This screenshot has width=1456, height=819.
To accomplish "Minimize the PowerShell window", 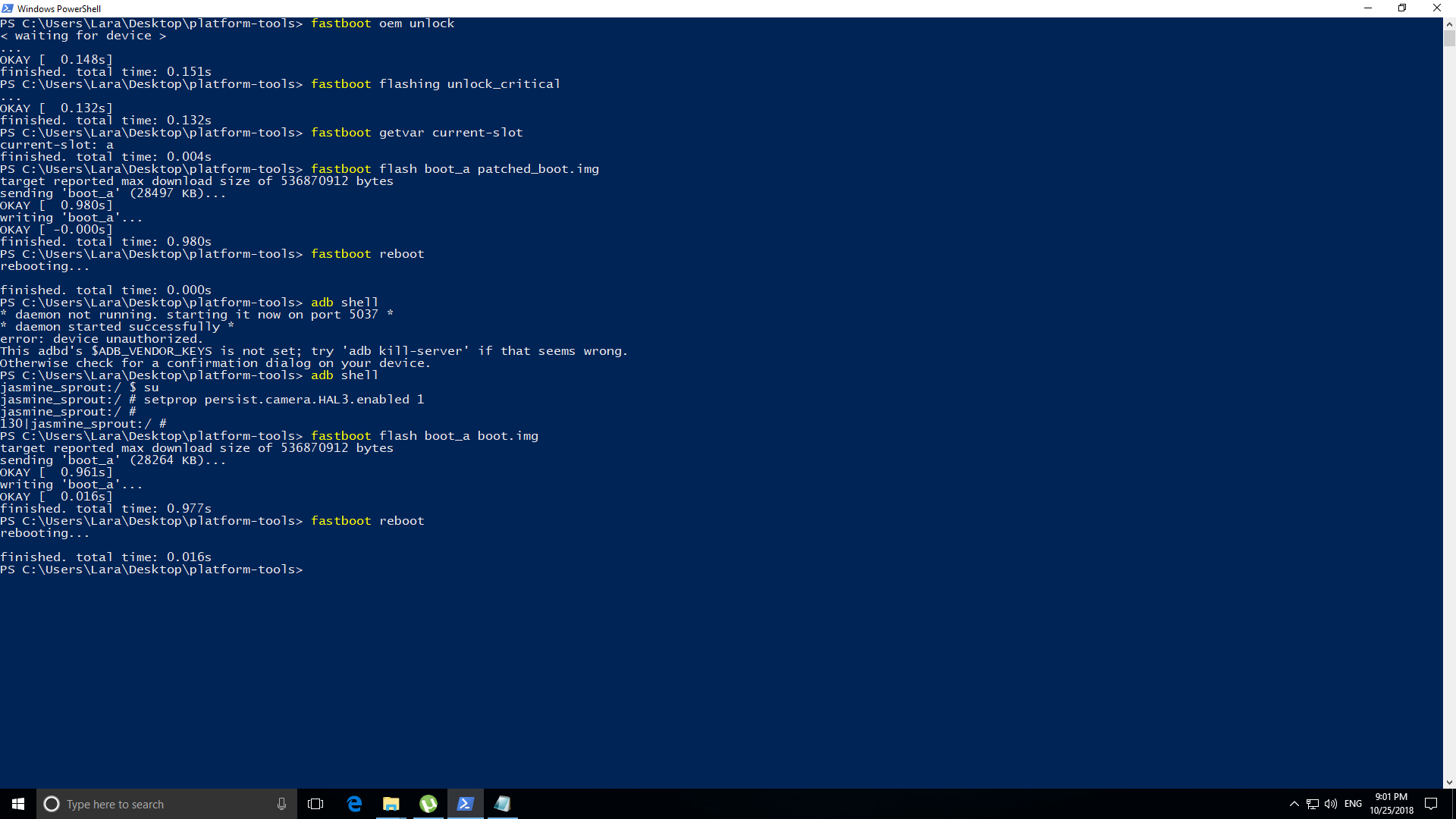I will click(x=1368, y=8).
